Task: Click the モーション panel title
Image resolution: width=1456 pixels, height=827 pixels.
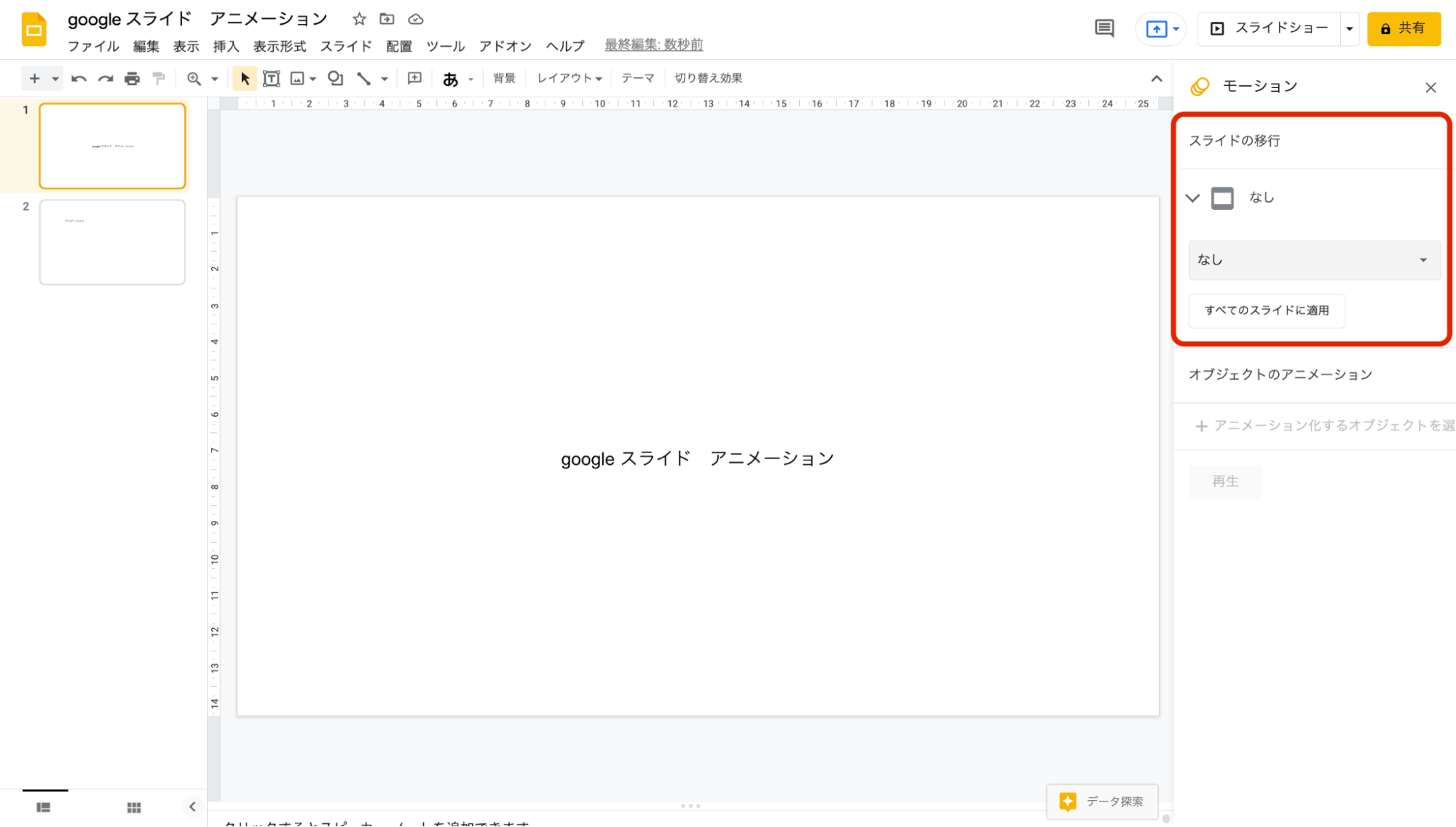Action: pyautogui.click(x=1260, y=87)
